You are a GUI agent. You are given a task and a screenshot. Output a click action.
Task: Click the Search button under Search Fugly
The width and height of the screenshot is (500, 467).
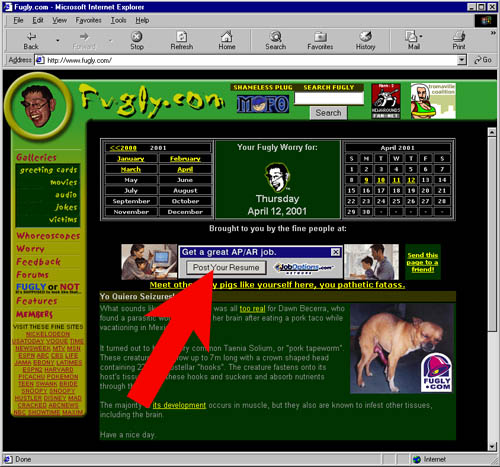tap(328, 113)
